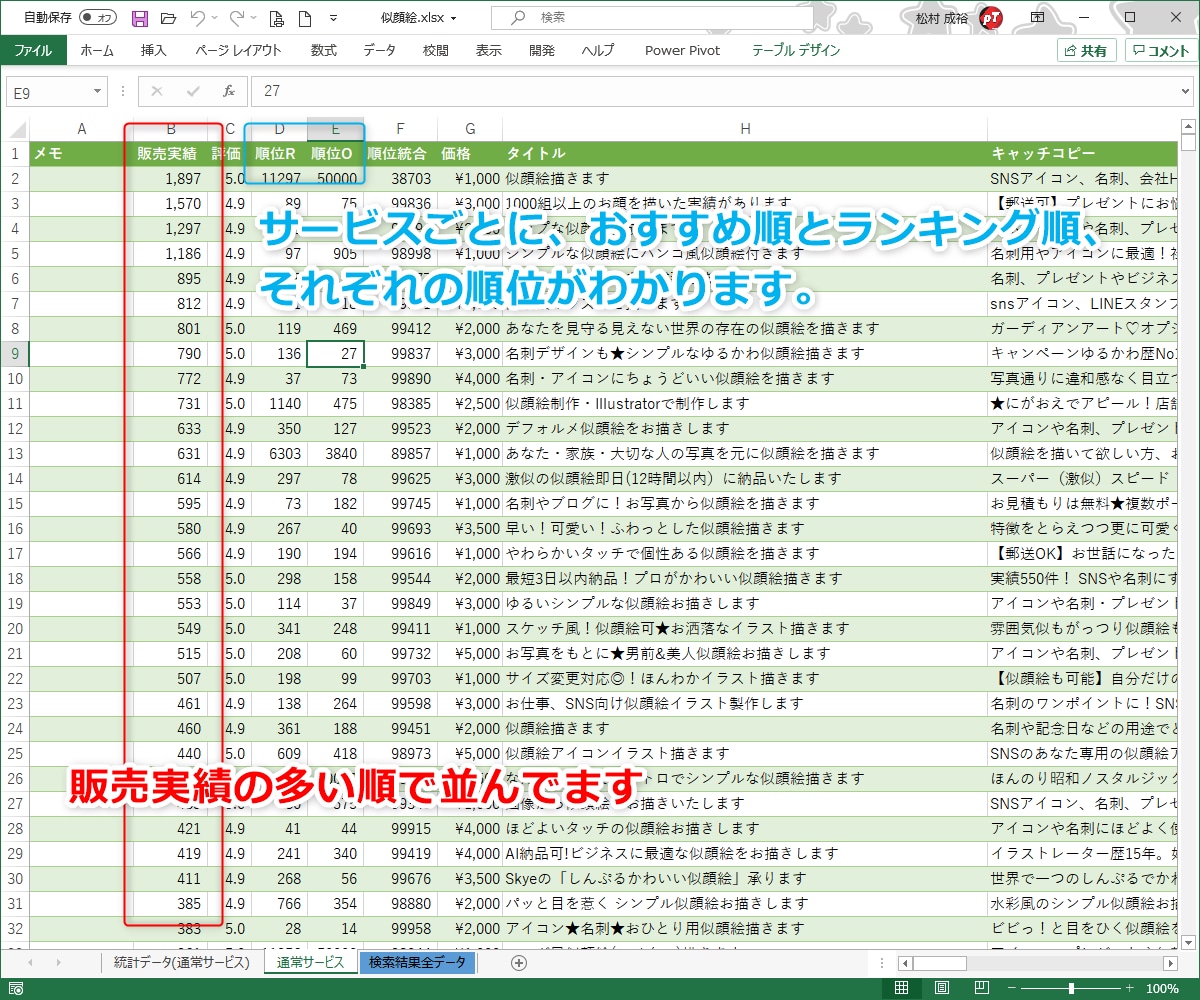Viewport: 1200px width, 1000px height.
Task: Open the 校閲 ribbon tab
Action: (435, 50)
